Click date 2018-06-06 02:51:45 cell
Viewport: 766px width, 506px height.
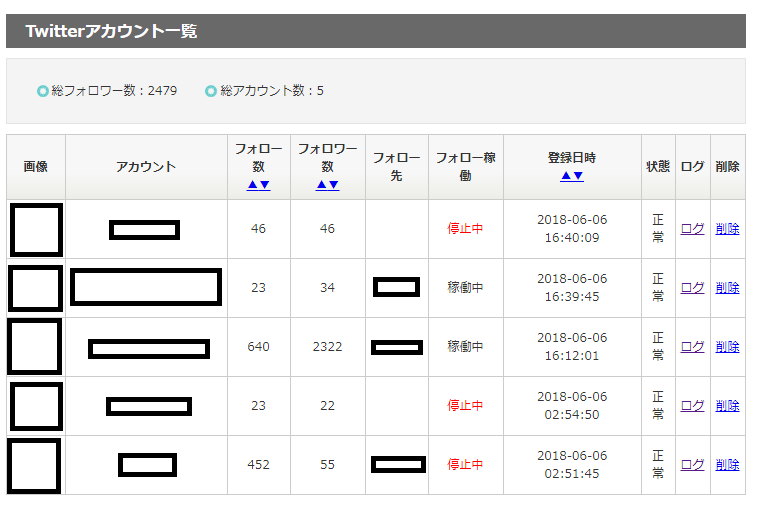point(572,464)
